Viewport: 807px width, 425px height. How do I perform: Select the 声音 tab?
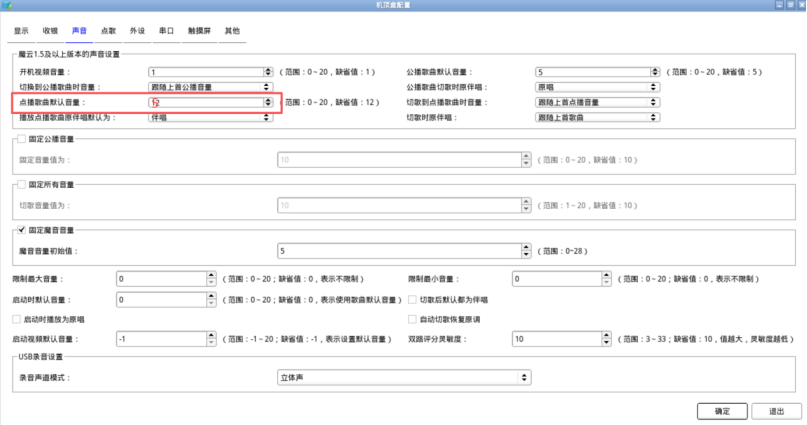click(x=79, y=31)
